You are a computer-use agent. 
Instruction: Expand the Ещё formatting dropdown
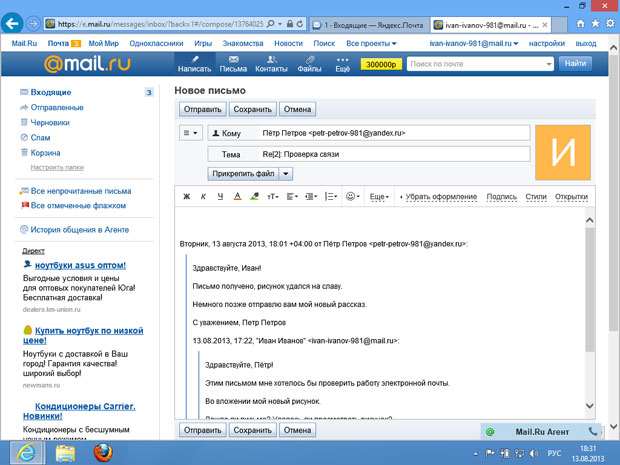pyautogui.click(x=380, y=197)
